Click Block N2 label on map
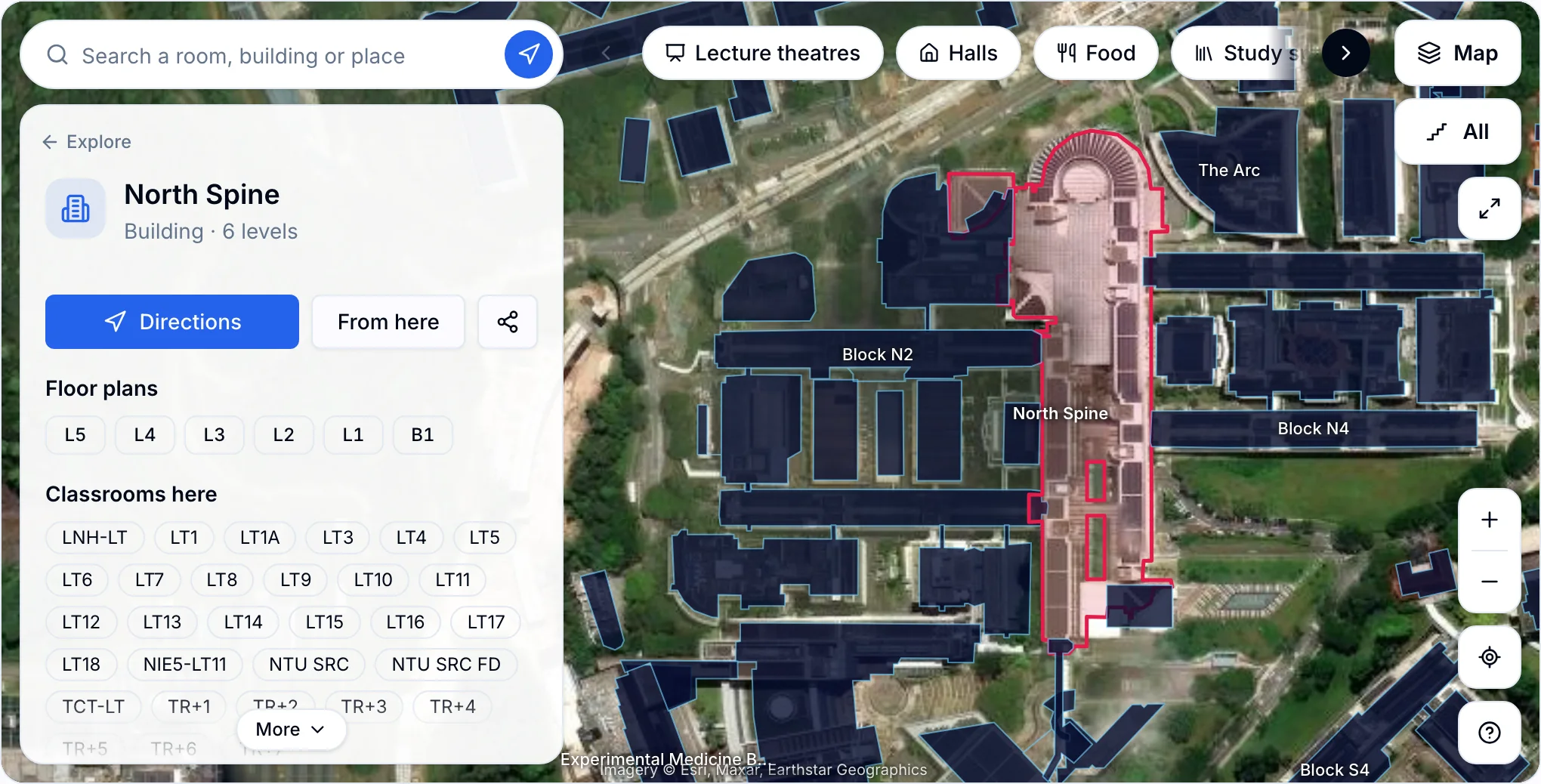This screenshot has width=1541, height=784. [x=877, y=355]
